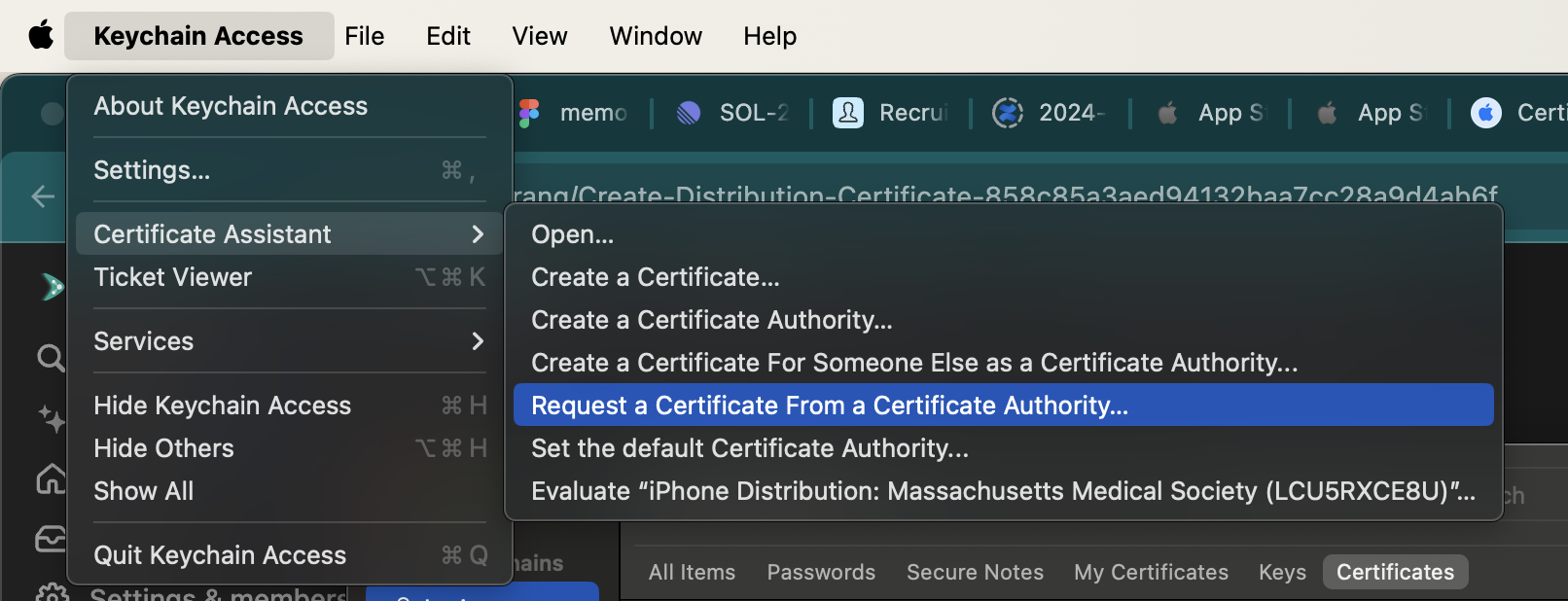
Task: Switch to the My Certificates tab
Action: click(1151, 572)
